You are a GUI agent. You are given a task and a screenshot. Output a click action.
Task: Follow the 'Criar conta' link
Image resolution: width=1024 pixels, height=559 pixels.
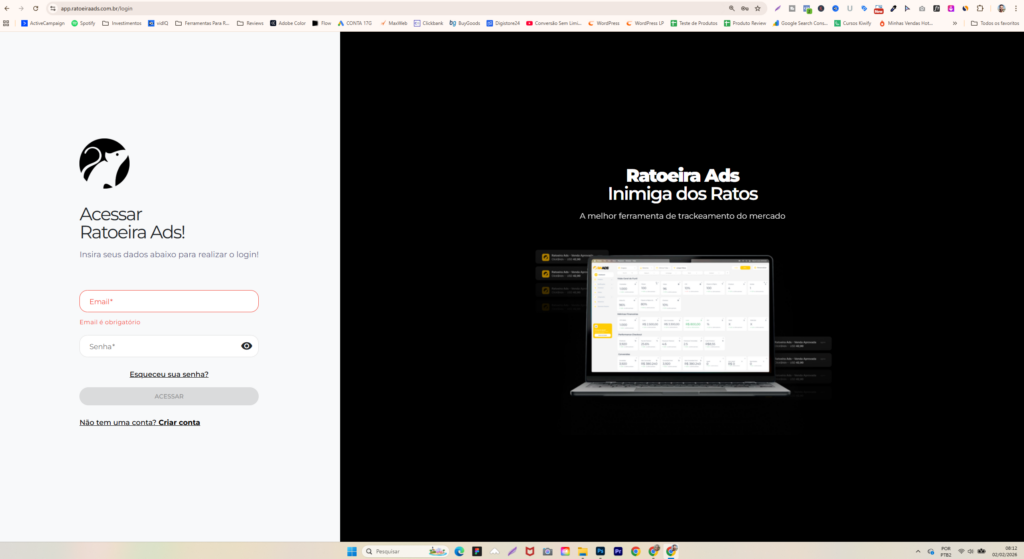point(179,423)
